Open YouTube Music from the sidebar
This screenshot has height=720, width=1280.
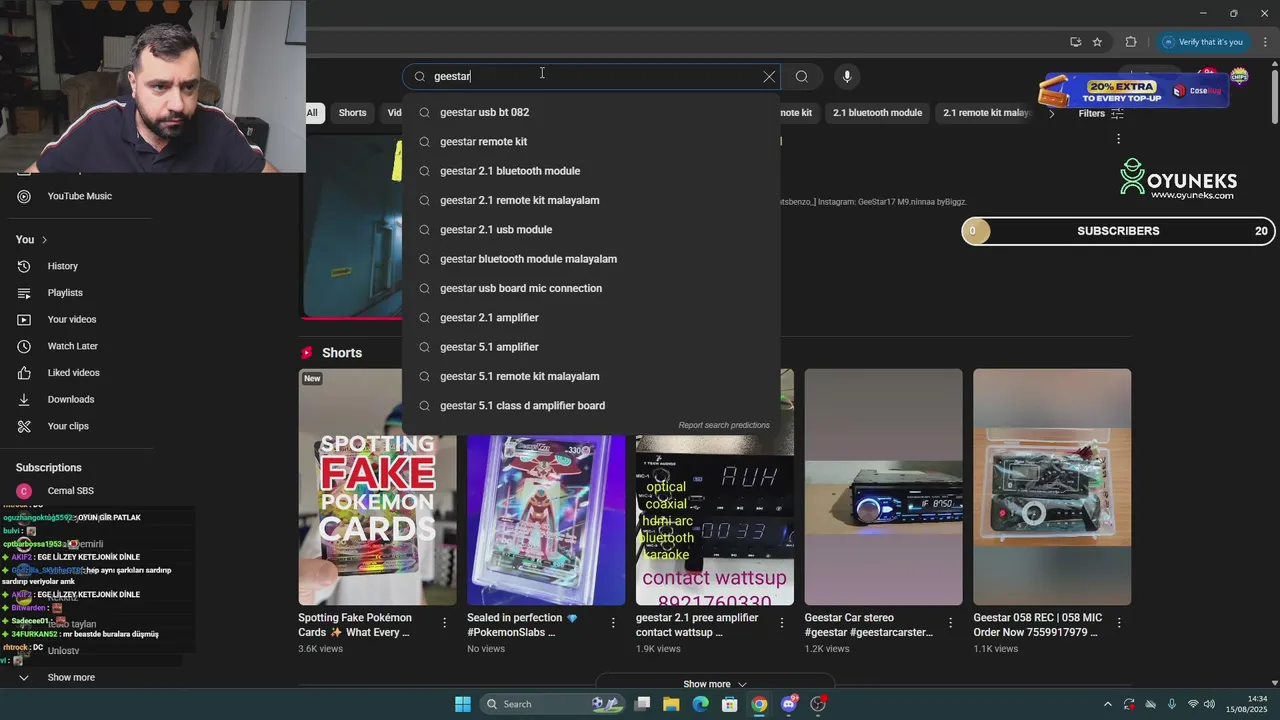coord(80,196)
